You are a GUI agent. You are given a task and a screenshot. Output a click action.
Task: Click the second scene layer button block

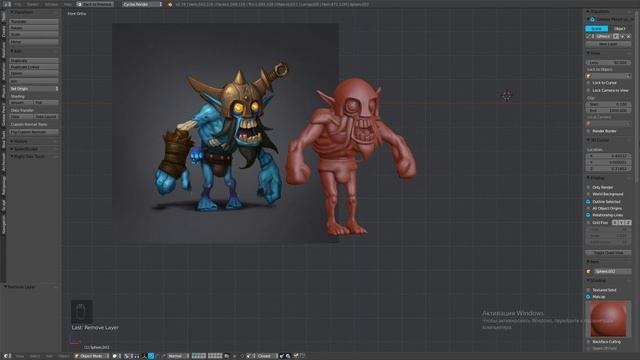(x=215, y=356)
